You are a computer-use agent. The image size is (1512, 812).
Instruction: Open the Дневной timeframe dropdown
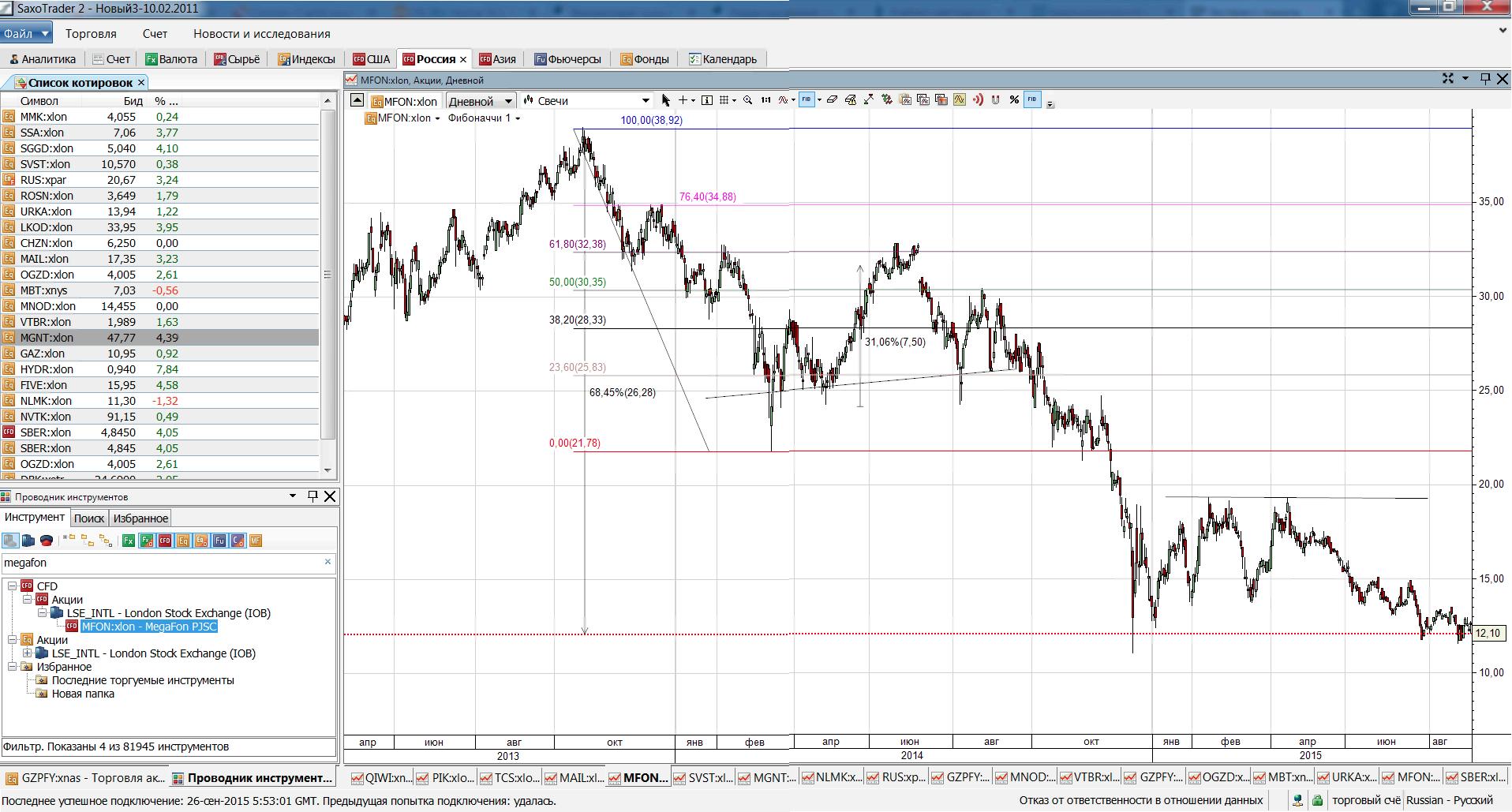508,101
